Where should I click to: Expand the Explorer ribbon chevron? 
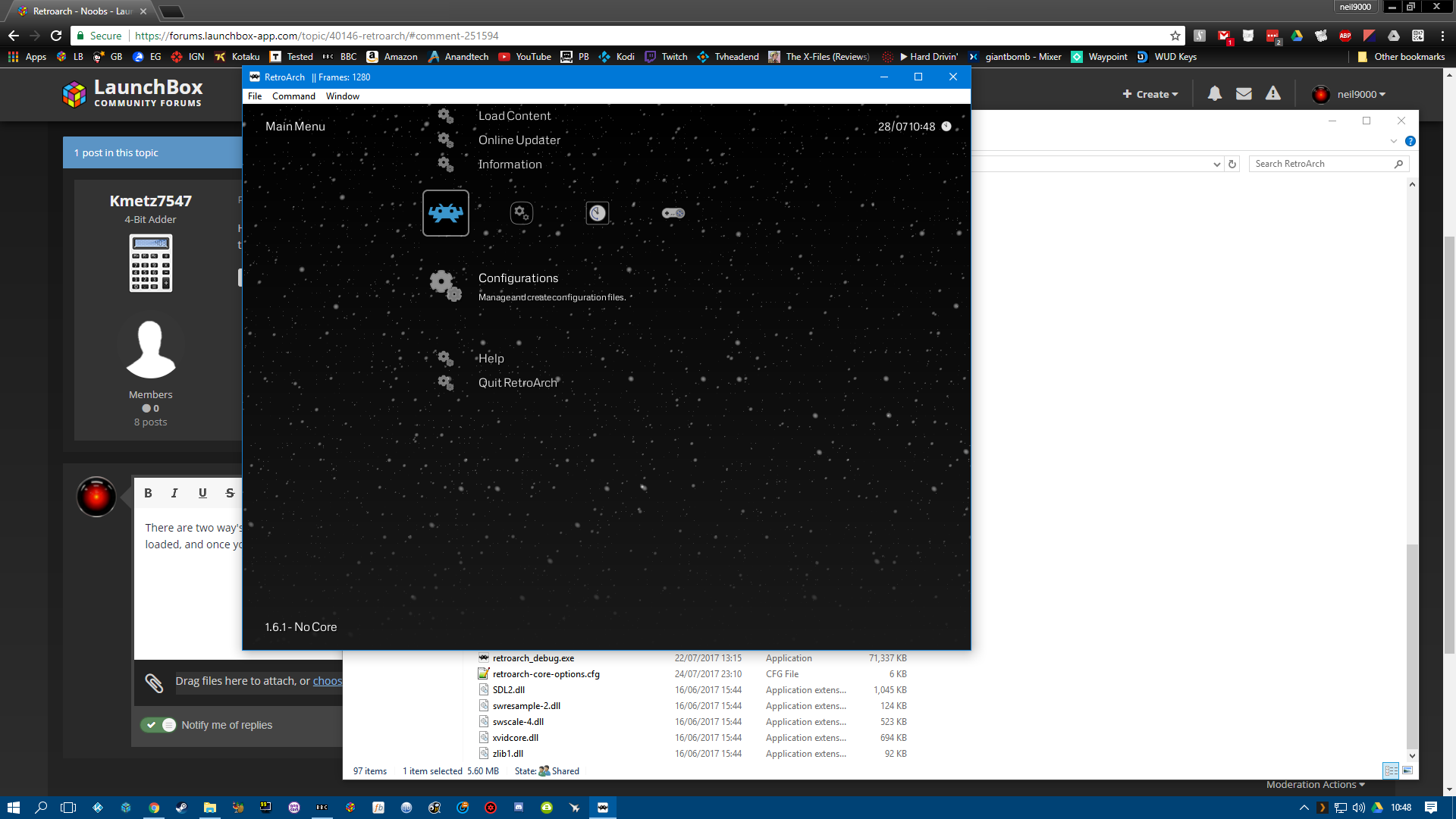coord(1393,141)
